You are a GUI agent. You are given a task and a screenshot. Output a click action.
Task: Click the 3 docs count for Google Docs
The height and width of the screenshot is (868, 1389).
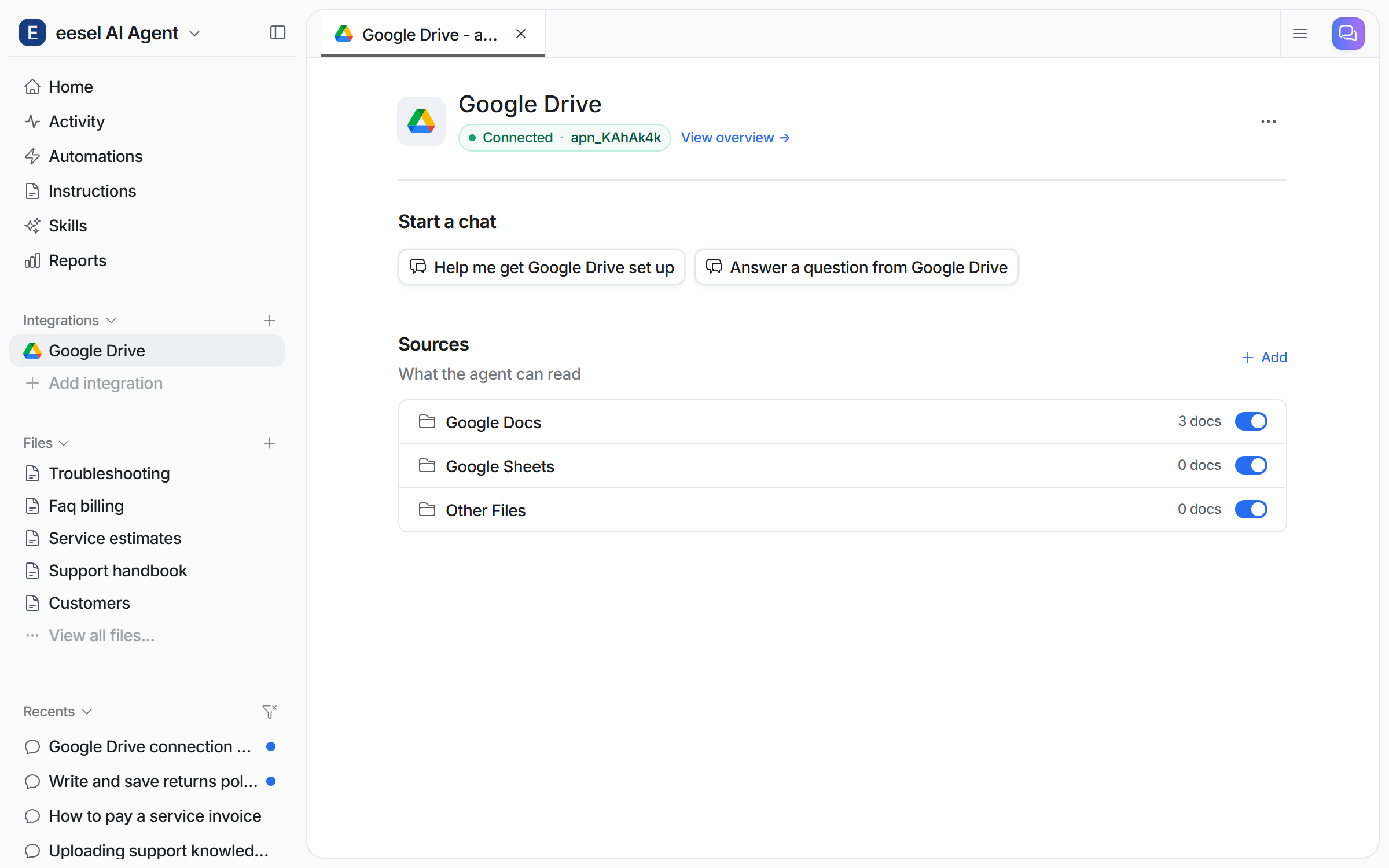pos(1199,421)
